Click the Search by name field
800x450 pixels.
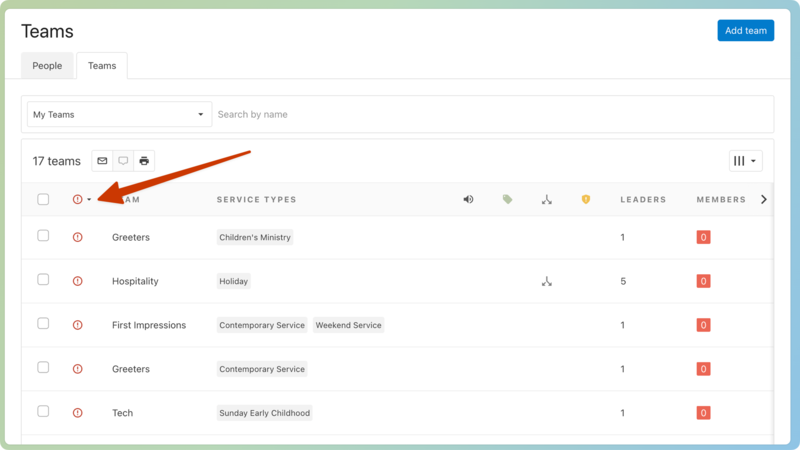tap(490, 115)
